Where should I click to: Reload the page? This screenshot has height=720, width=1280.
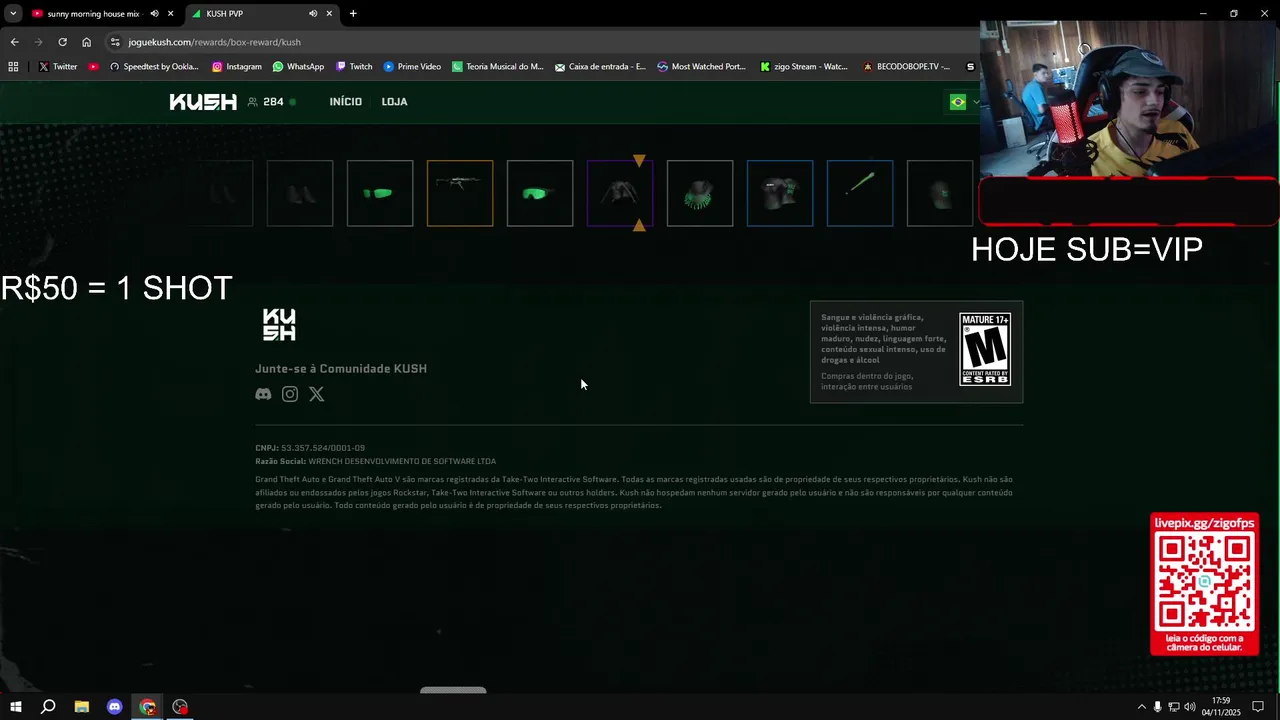point(62,42)
